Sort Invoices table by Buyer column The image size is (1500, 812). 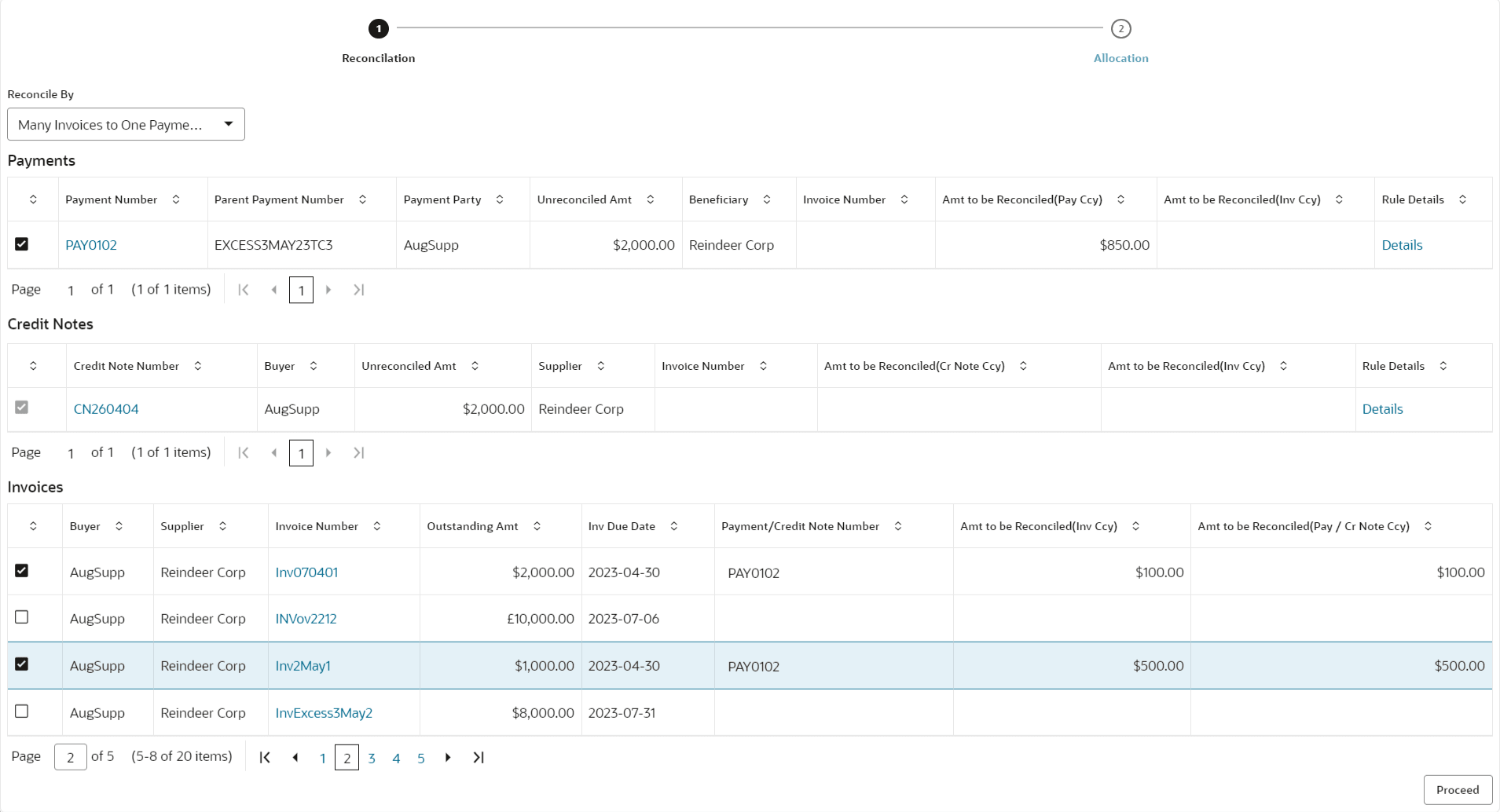point(119,526)
